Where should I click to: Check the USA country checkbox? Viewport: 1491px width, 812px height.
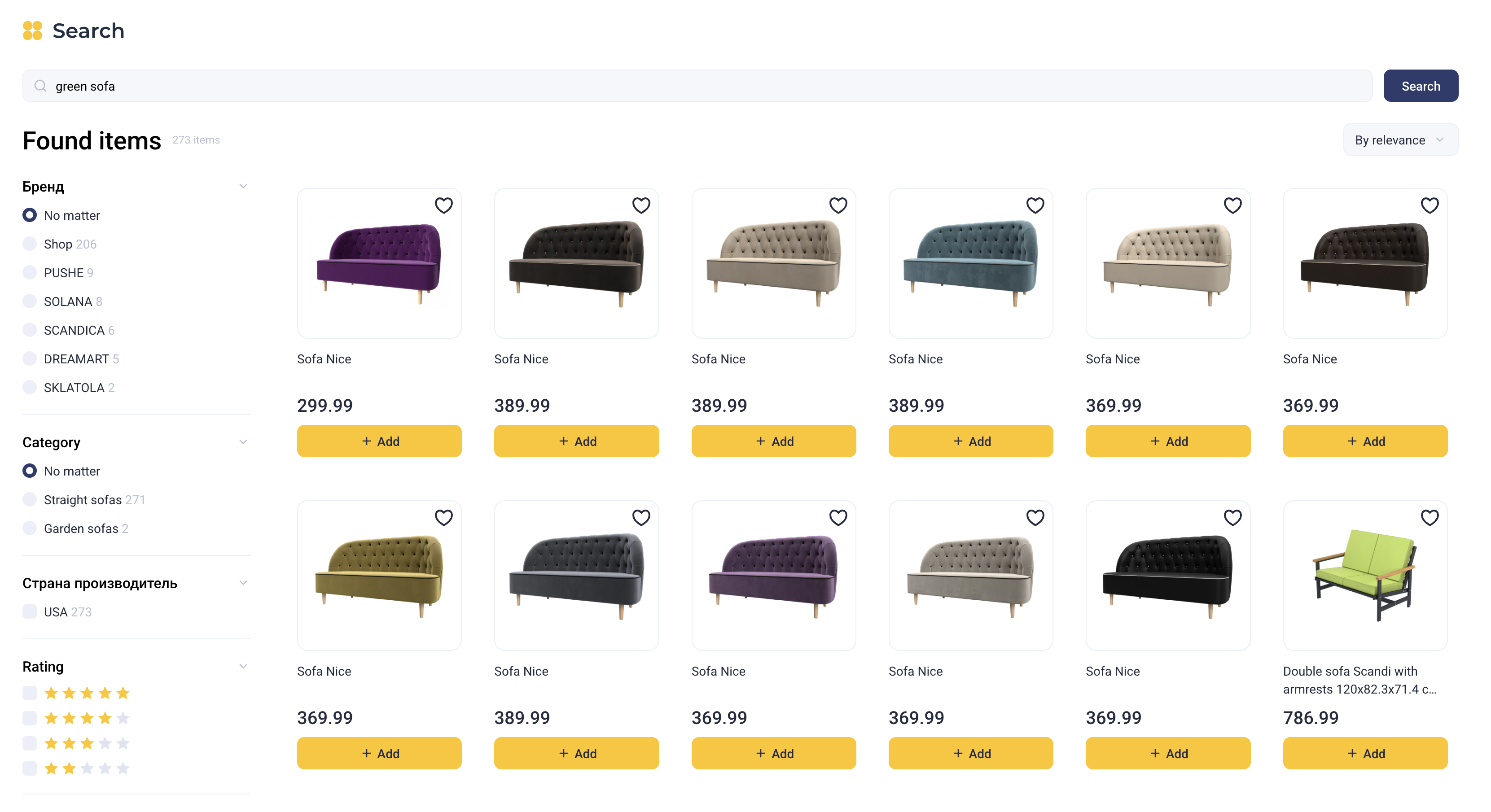pyautogui.click(x=30, y=612)
